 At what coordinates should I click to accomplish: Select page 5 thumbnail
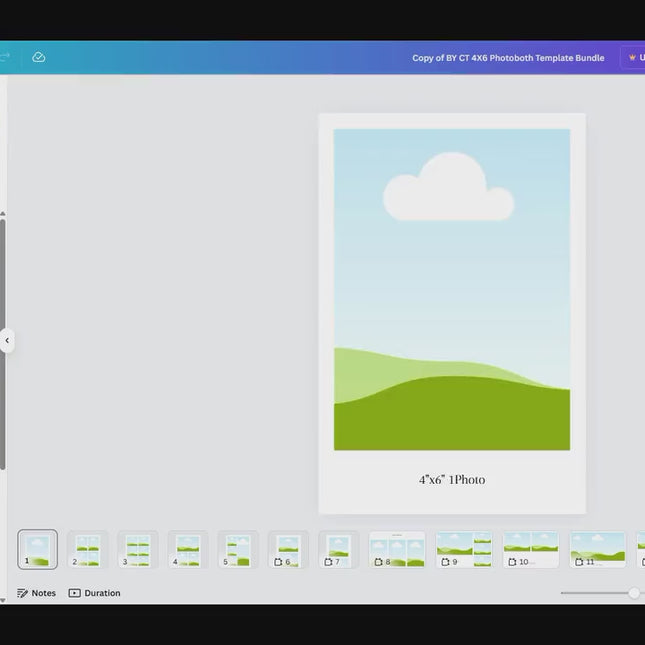(x=238, y=549)
